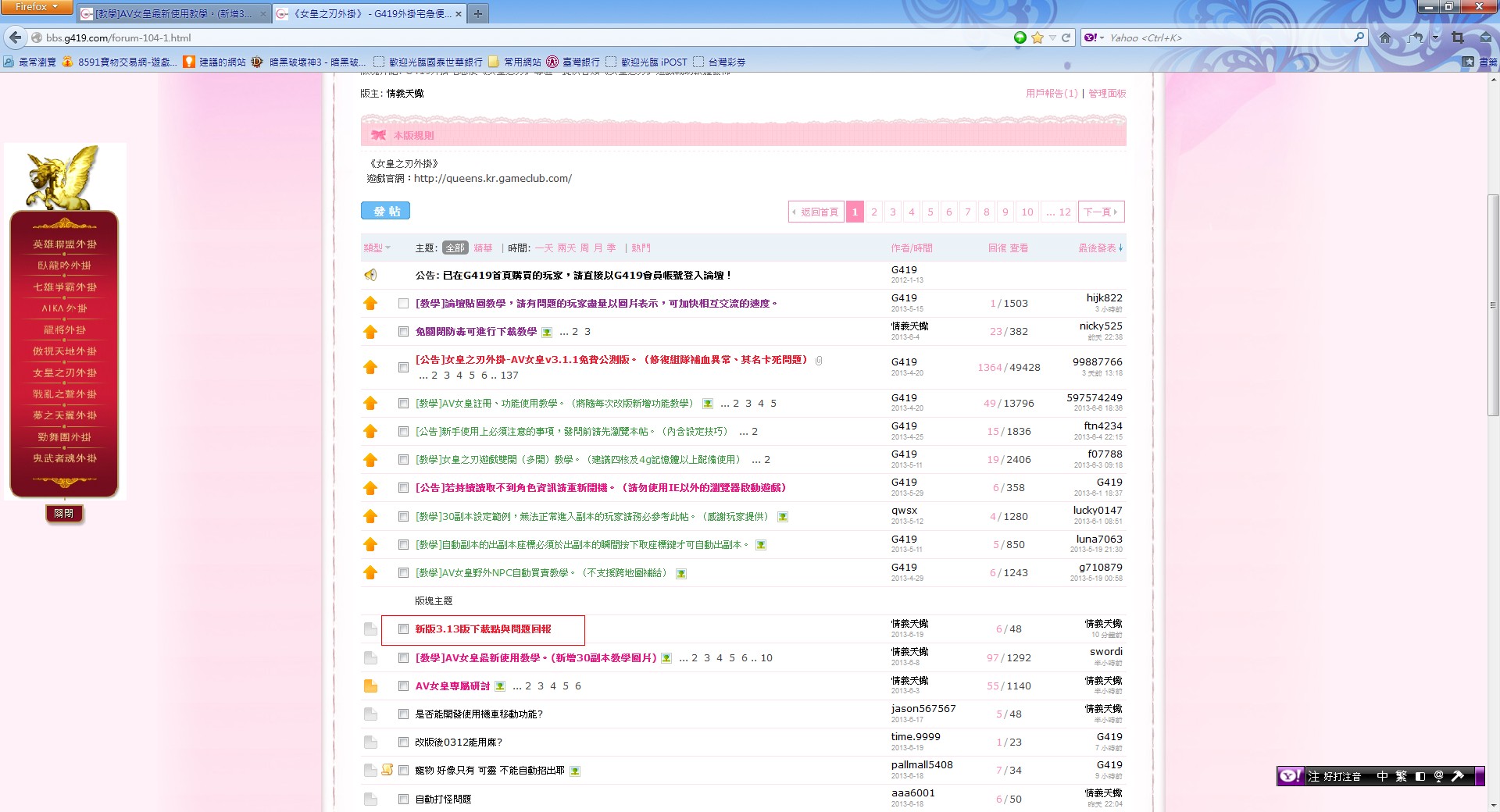Image resolution: width=1500 pixels, height=812 pixels.
Task: Open the URL history dropdown arrow
Action: click(1052, 37)
